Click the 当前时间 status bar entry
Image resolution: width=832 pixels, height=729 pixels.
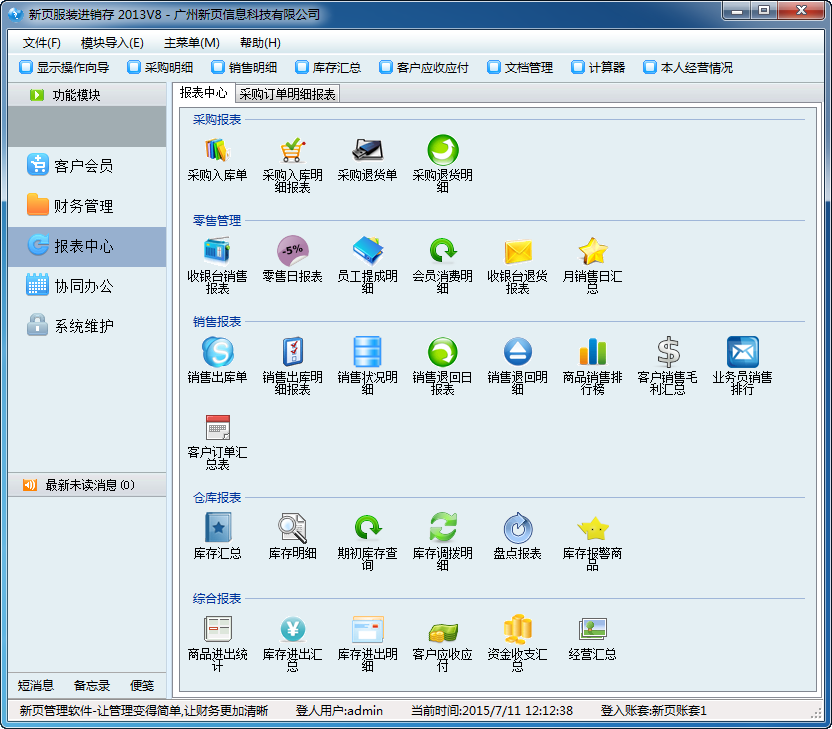(491, 711)
